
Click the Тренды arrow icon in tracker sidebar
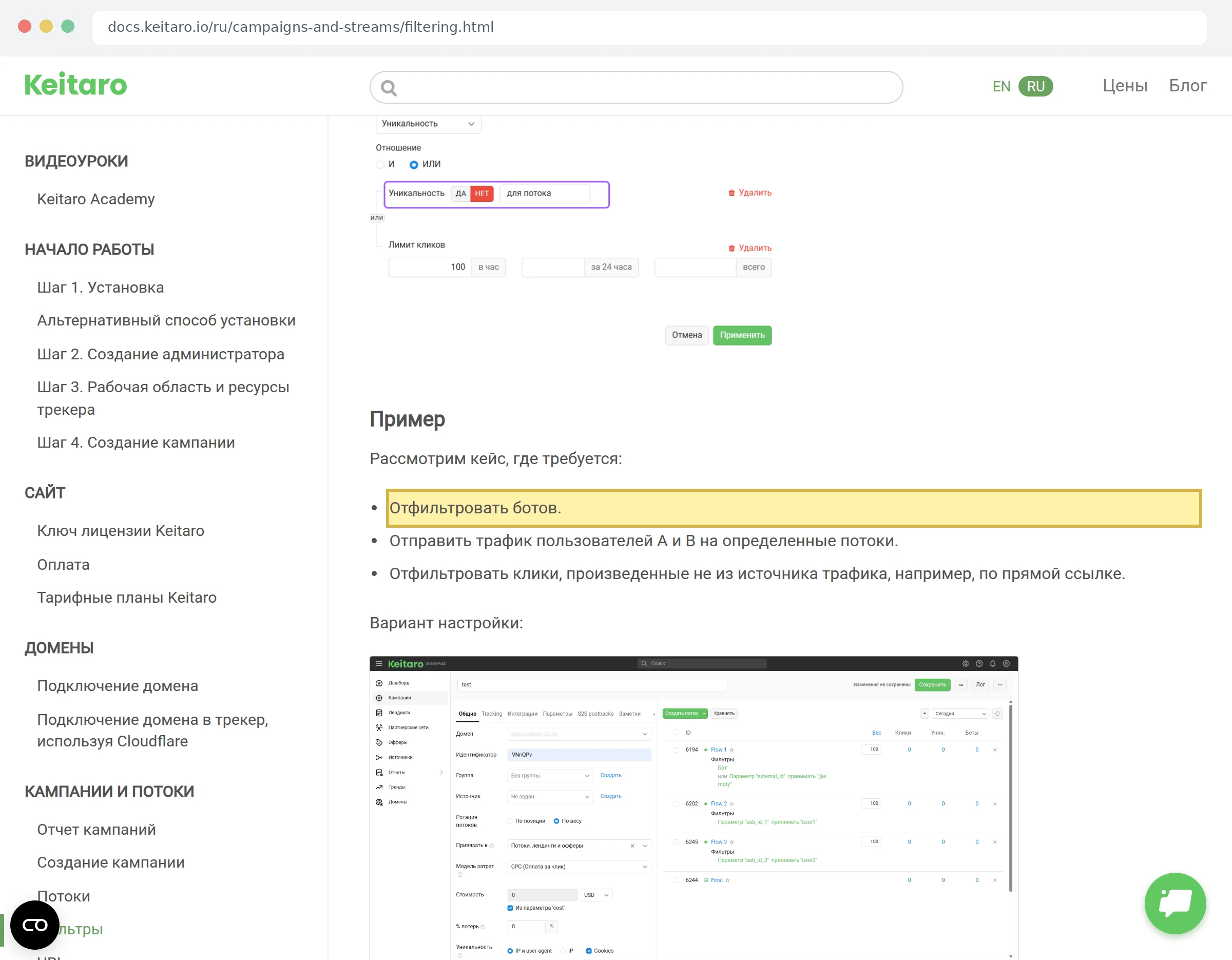tap(379, 787)
